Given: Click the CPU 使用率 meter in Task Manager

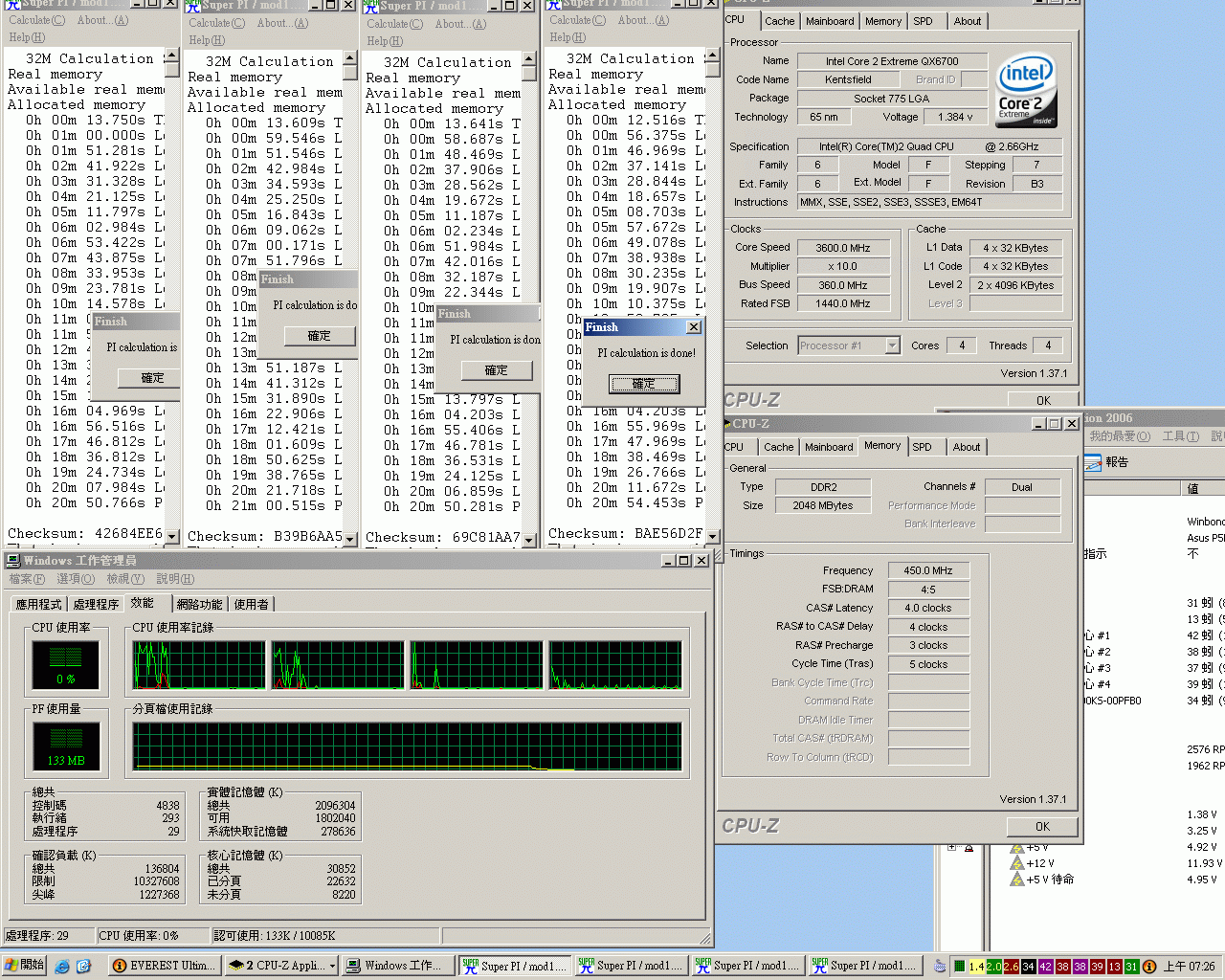Looking at the screenshot, I should click(65, 665).
